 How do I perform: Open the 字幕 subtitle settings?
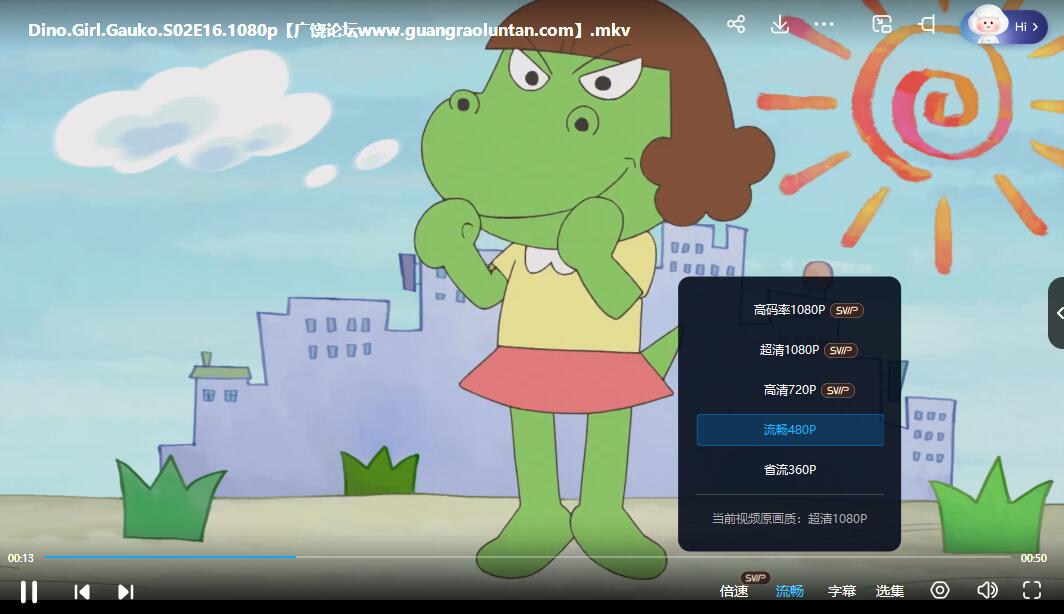tap(842, 591)
